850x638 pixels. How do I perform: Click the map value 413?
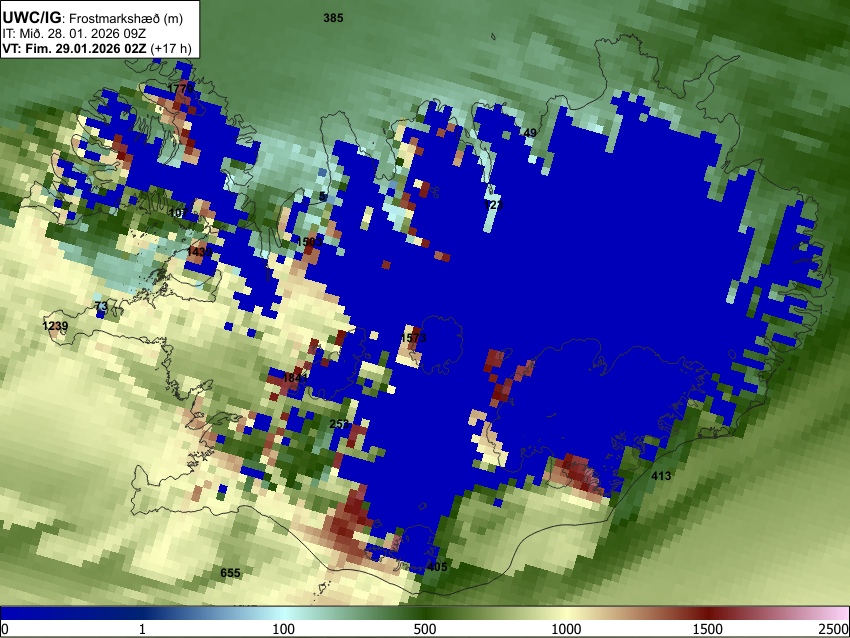pyautogui.click(x=661, y=476)
